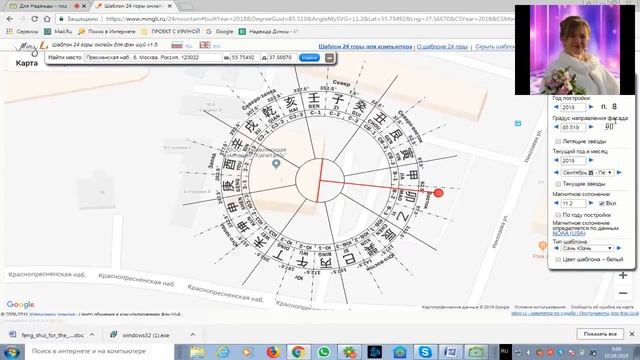Click the map location pin marker

[x=276, y=164]
